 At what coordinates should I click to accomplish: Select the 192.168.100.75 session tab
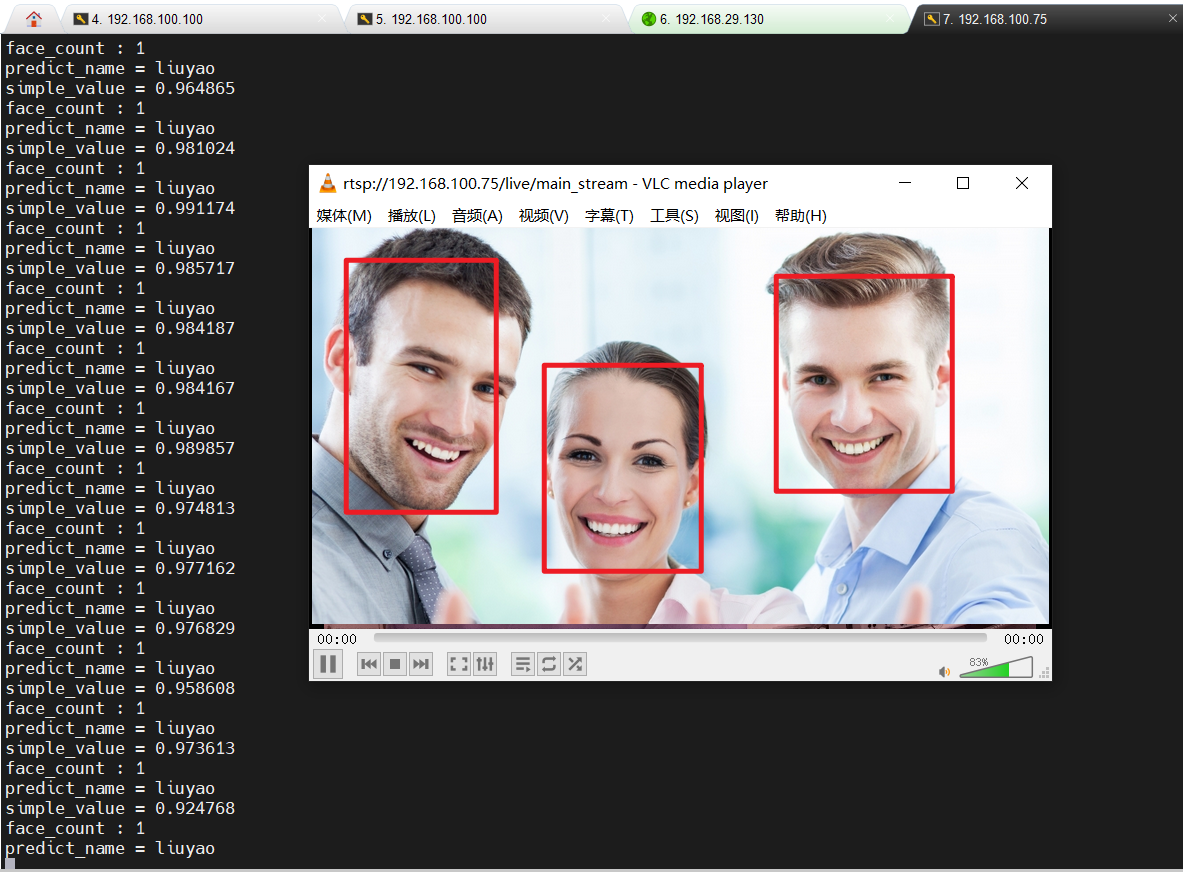point(1010,18)
